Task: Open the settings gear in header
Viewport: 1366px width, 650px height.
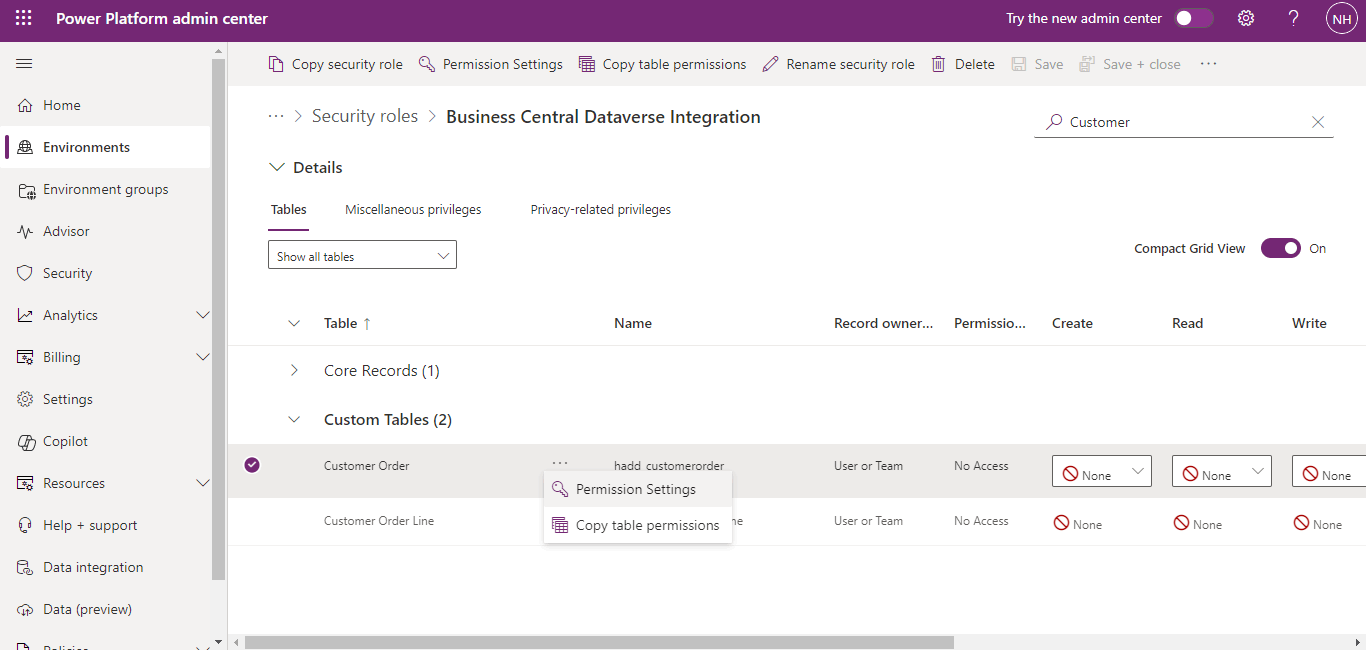Action: 1246,19
